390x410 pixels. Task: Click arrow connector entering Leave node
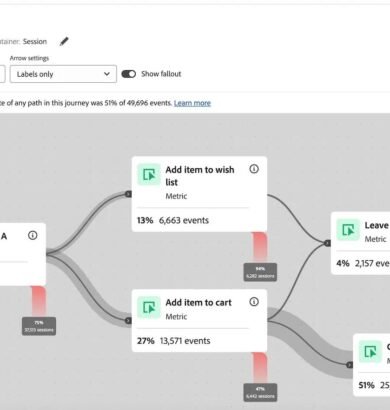(328, 243)
